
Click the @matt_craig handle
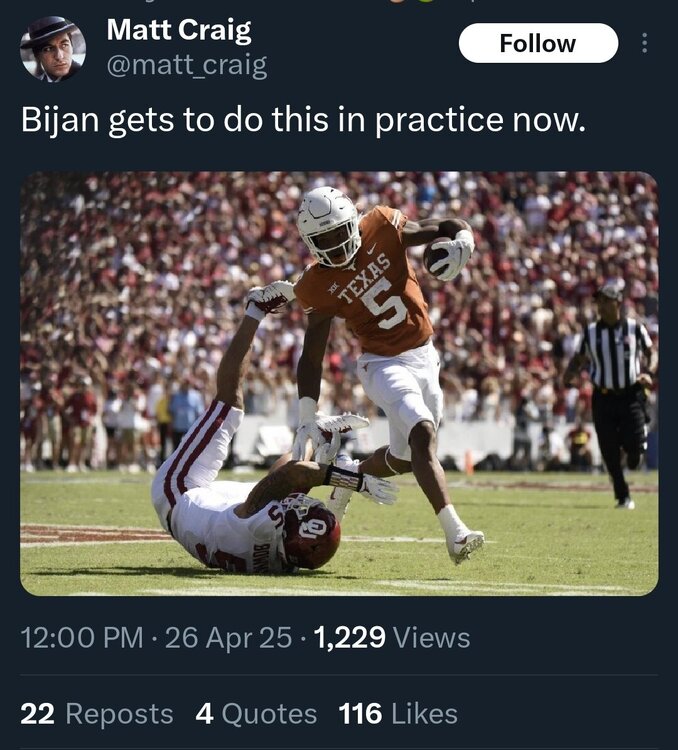click(186, 66)
